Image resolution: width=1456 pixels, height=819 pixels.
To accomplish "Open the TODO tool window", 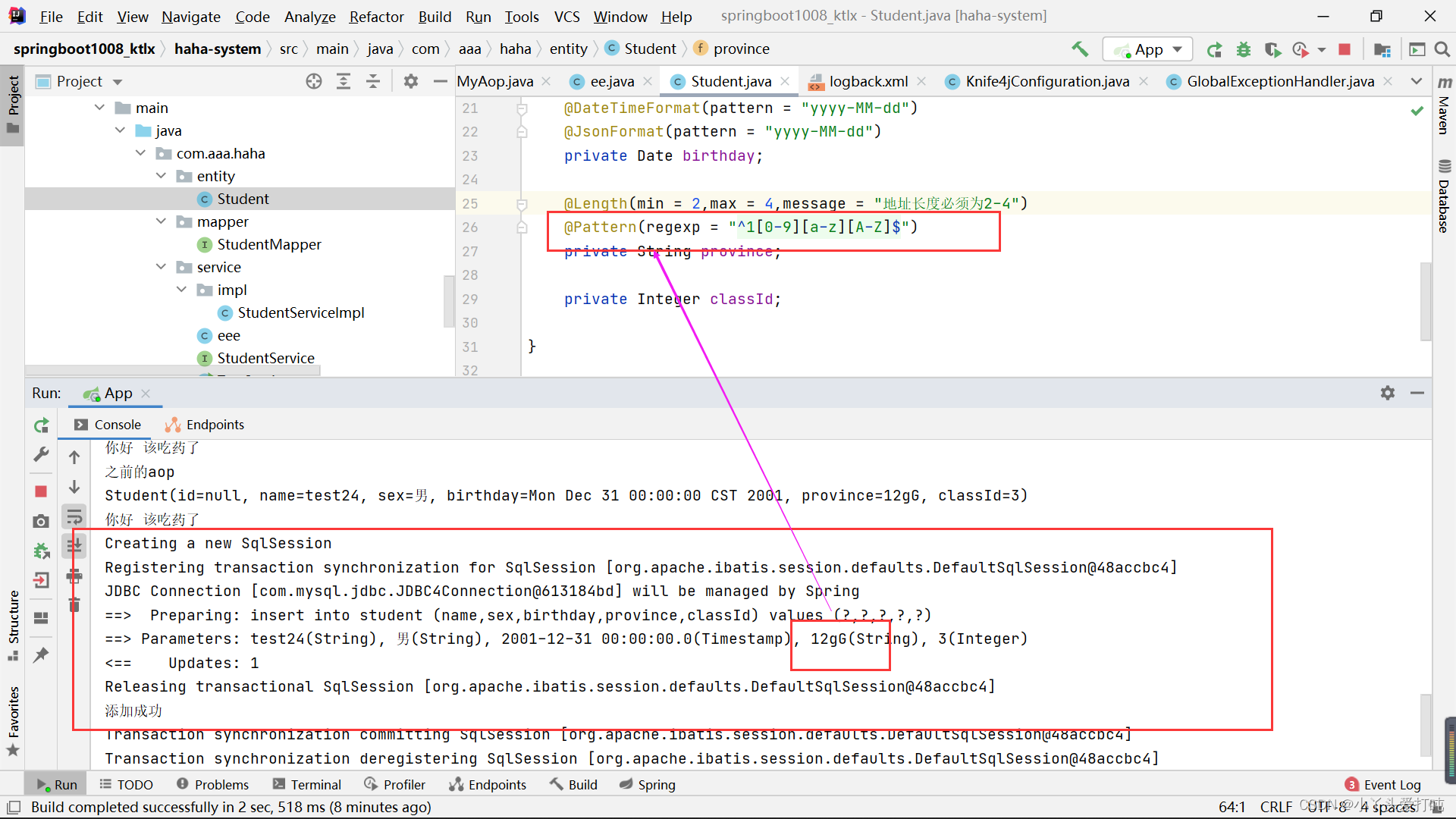I will coord(126,785).
